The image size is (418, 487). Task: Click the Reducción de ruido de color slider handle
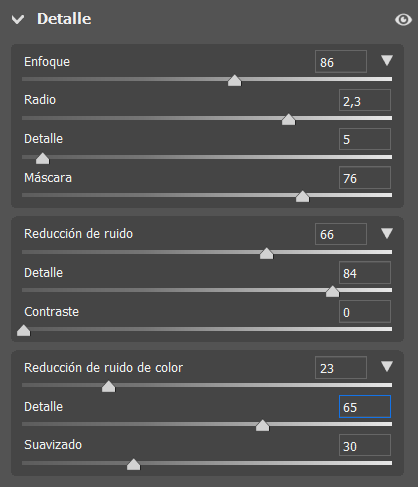point(108,386)
